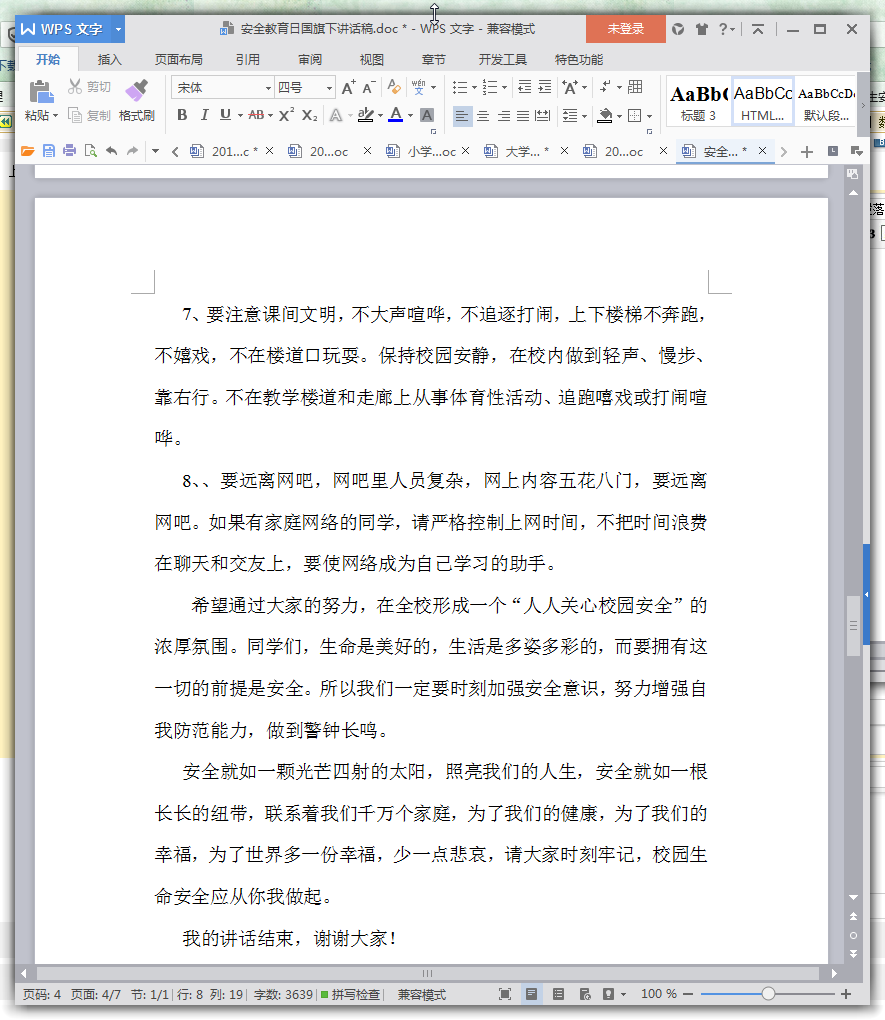Switch to the 视图 ribbon tab
This screenshot has height=1020, width=885.
[x=372, y=60]
